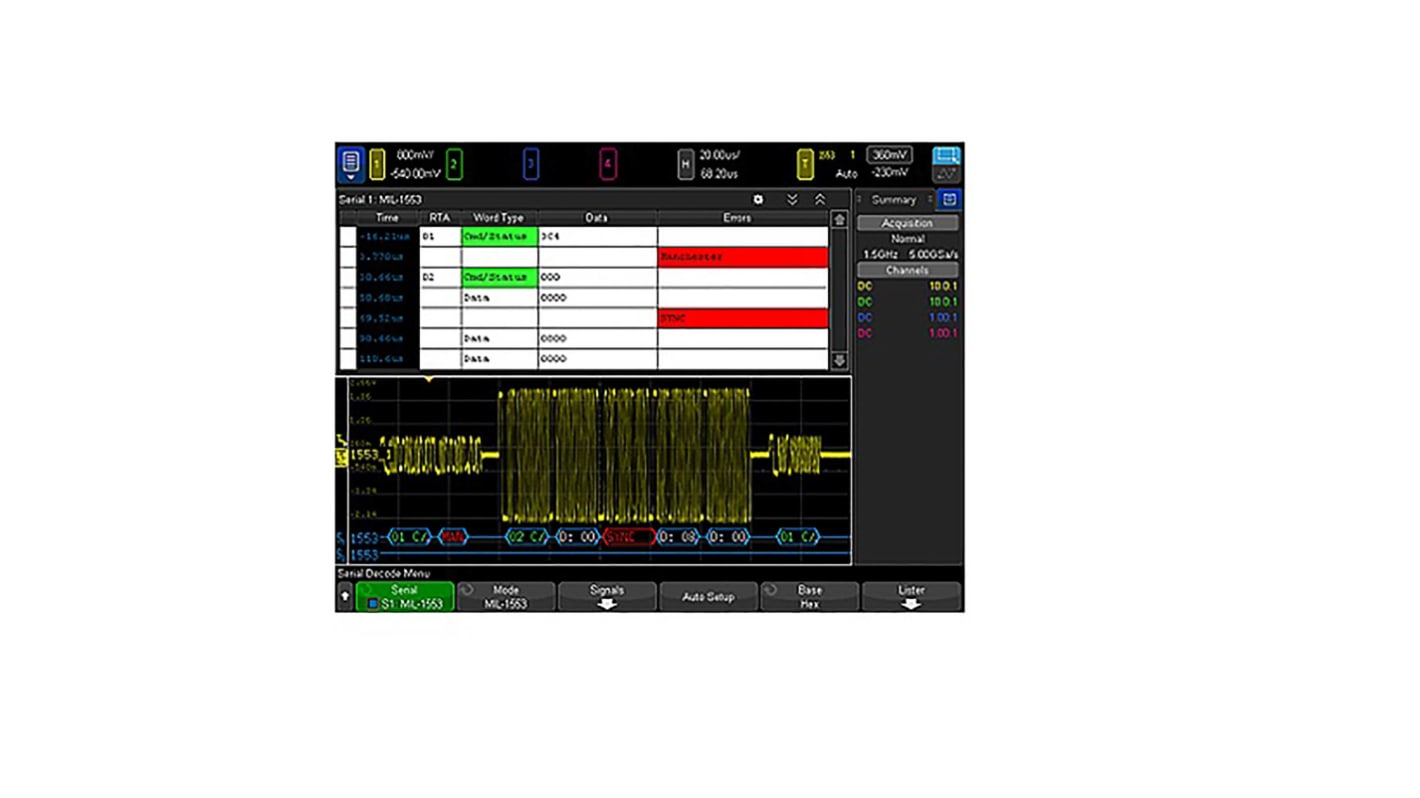Select channel 1 yellow badge
This screenshot has width=1420, height=798.
pyautogui.click(x=377, y=164)
